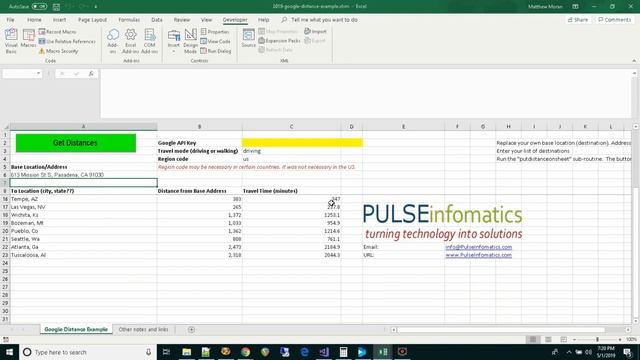Open Calculator from the taskbar
The height and width of the screenshot is (360, 640).
343,352
